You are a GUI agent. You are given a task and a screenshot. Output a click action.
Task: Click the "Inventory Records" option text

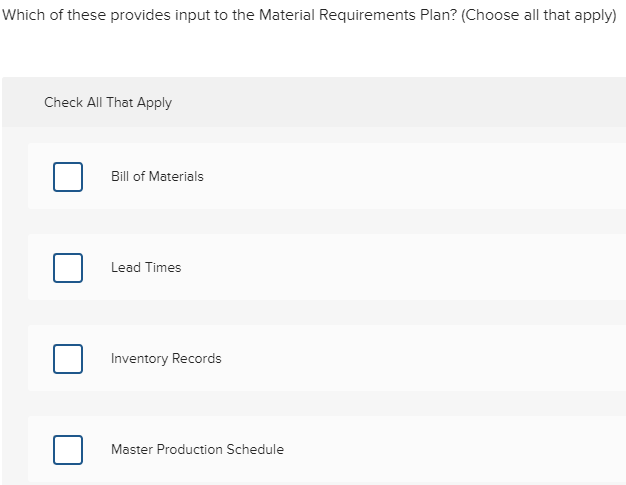coord(166,358)
